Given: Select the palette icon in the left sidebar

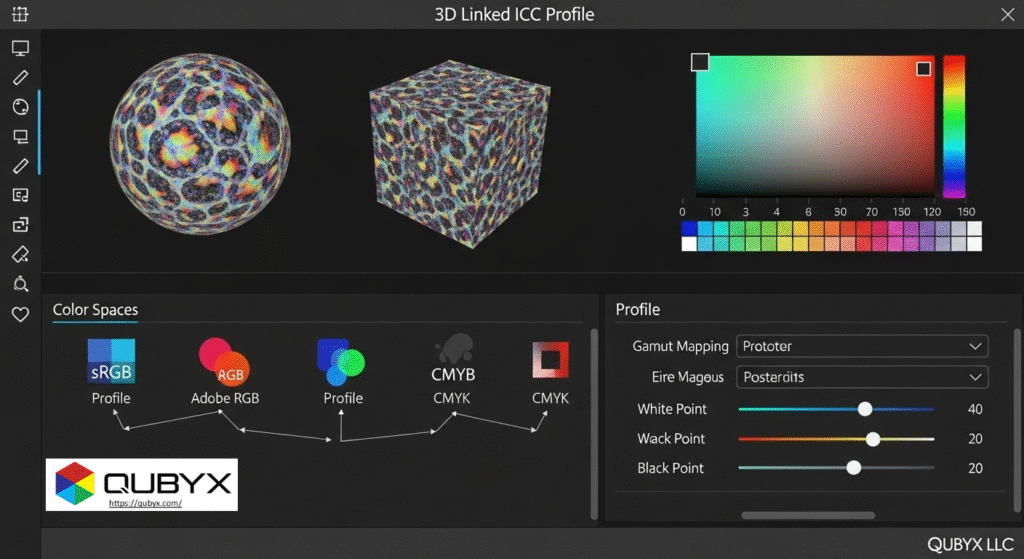Looking at the screenshot, I should click(x=20, y=107).
